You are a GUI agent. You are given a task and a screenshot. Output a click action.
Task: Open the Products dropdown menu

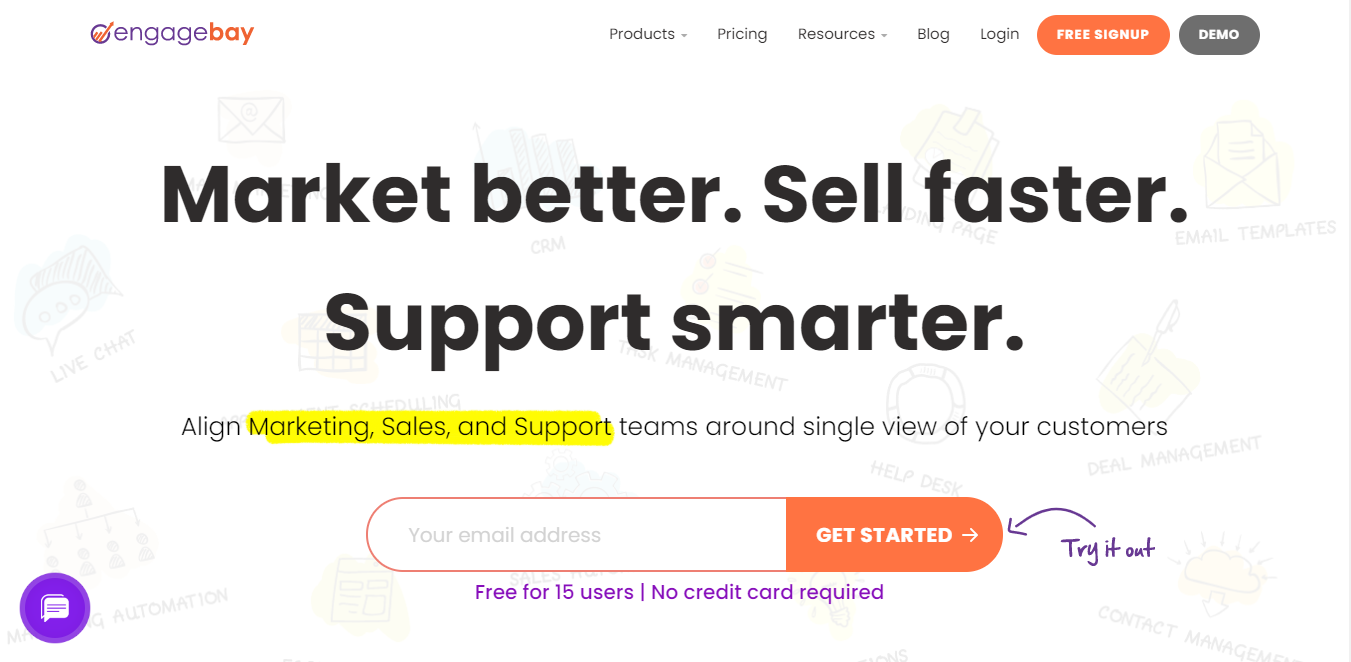pos(647,33)
